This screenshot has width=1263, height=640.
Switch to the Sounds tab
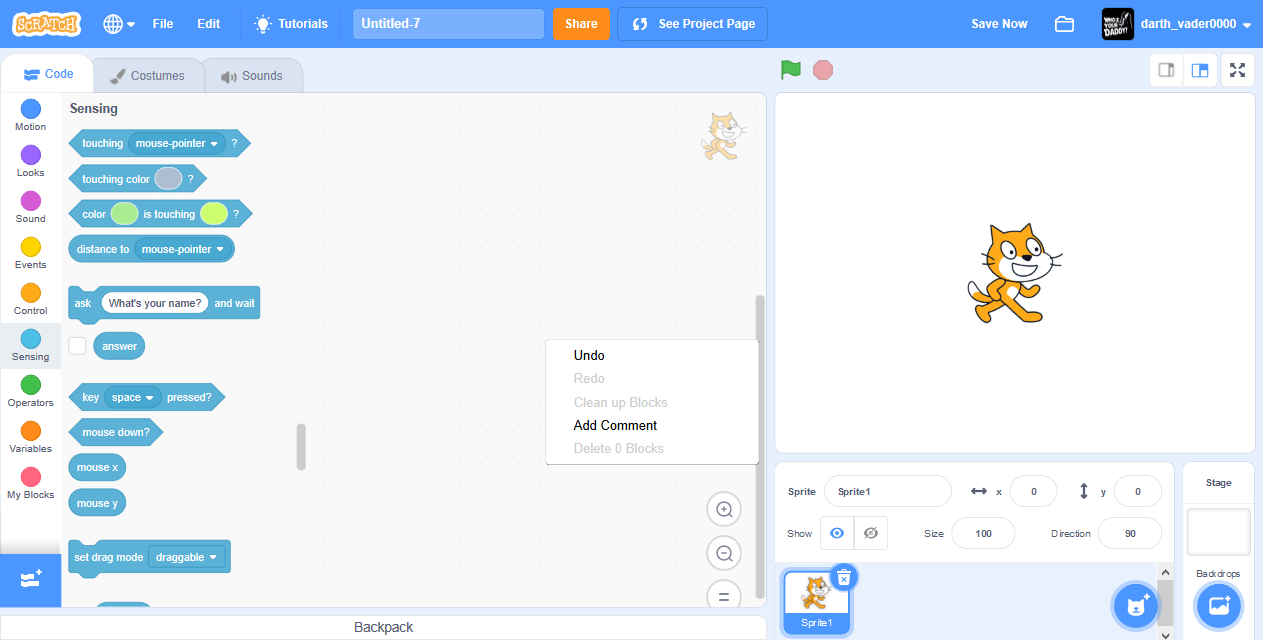coord(252,76)
